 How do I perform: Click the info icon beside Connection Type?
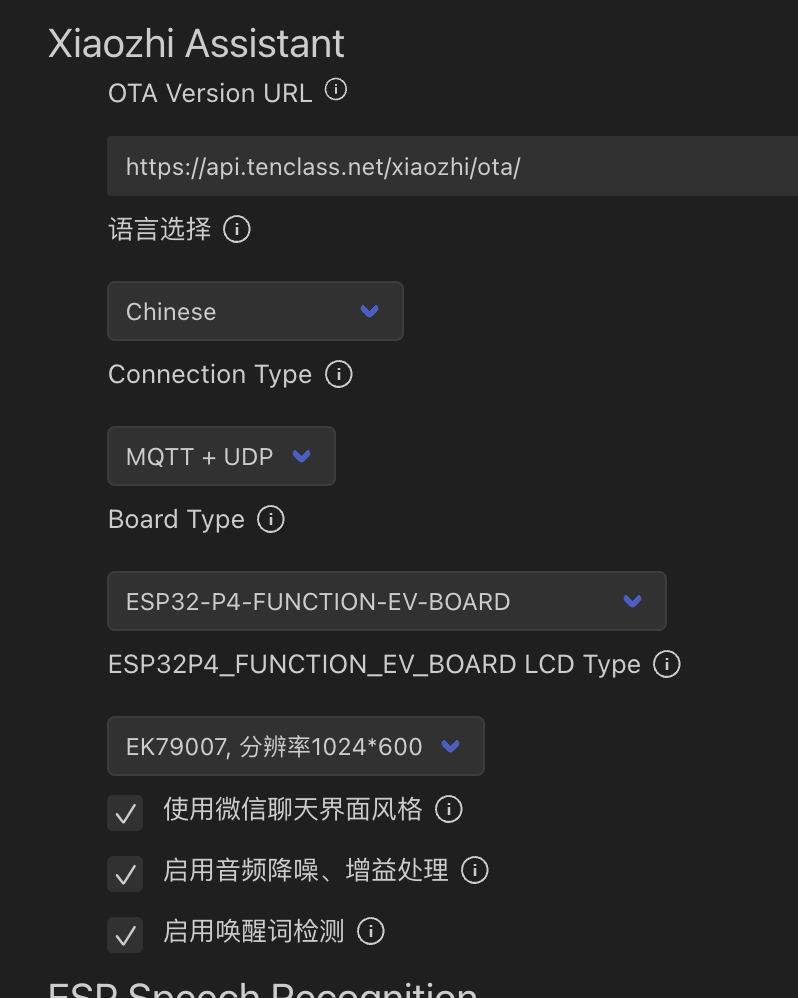[339, 375]
